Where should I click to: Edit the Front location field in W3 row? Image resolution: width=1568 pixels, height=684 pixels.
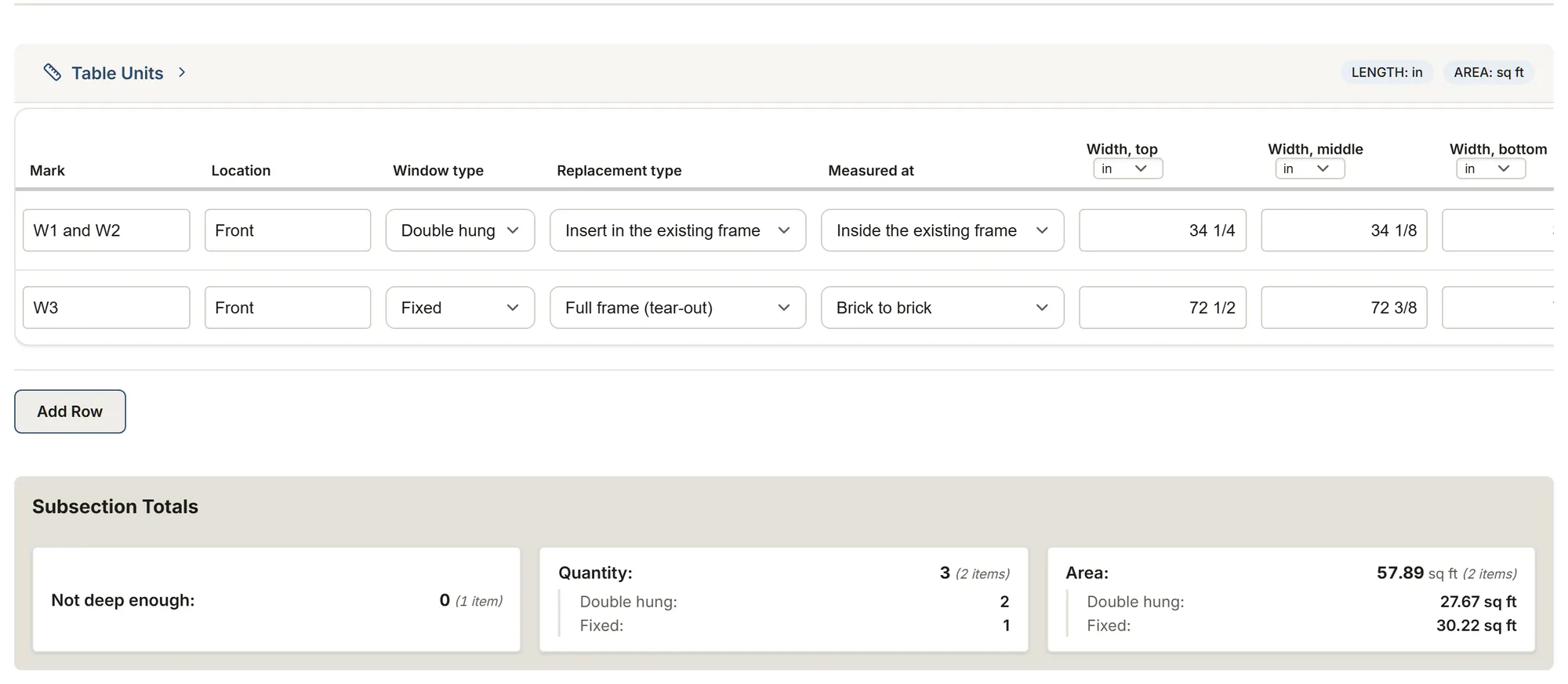[288, 307]
